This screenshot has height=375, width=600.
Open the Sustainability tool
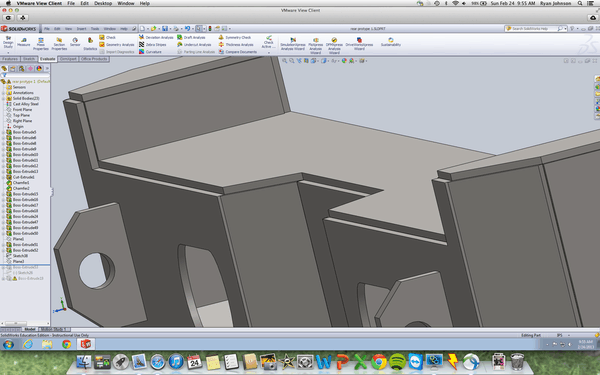pos(391,42)
